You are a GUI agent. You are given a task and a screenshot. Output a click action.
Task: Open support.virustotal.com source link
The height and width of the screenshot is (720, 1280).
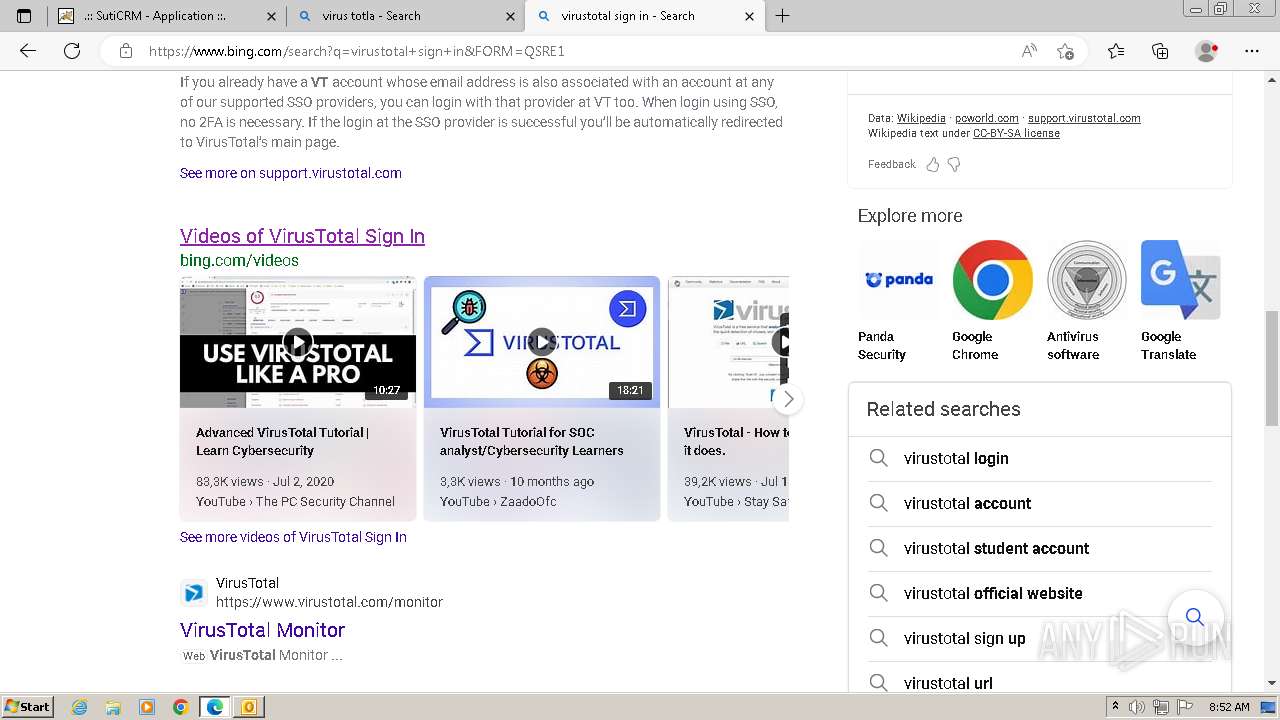pos(1084,118)
